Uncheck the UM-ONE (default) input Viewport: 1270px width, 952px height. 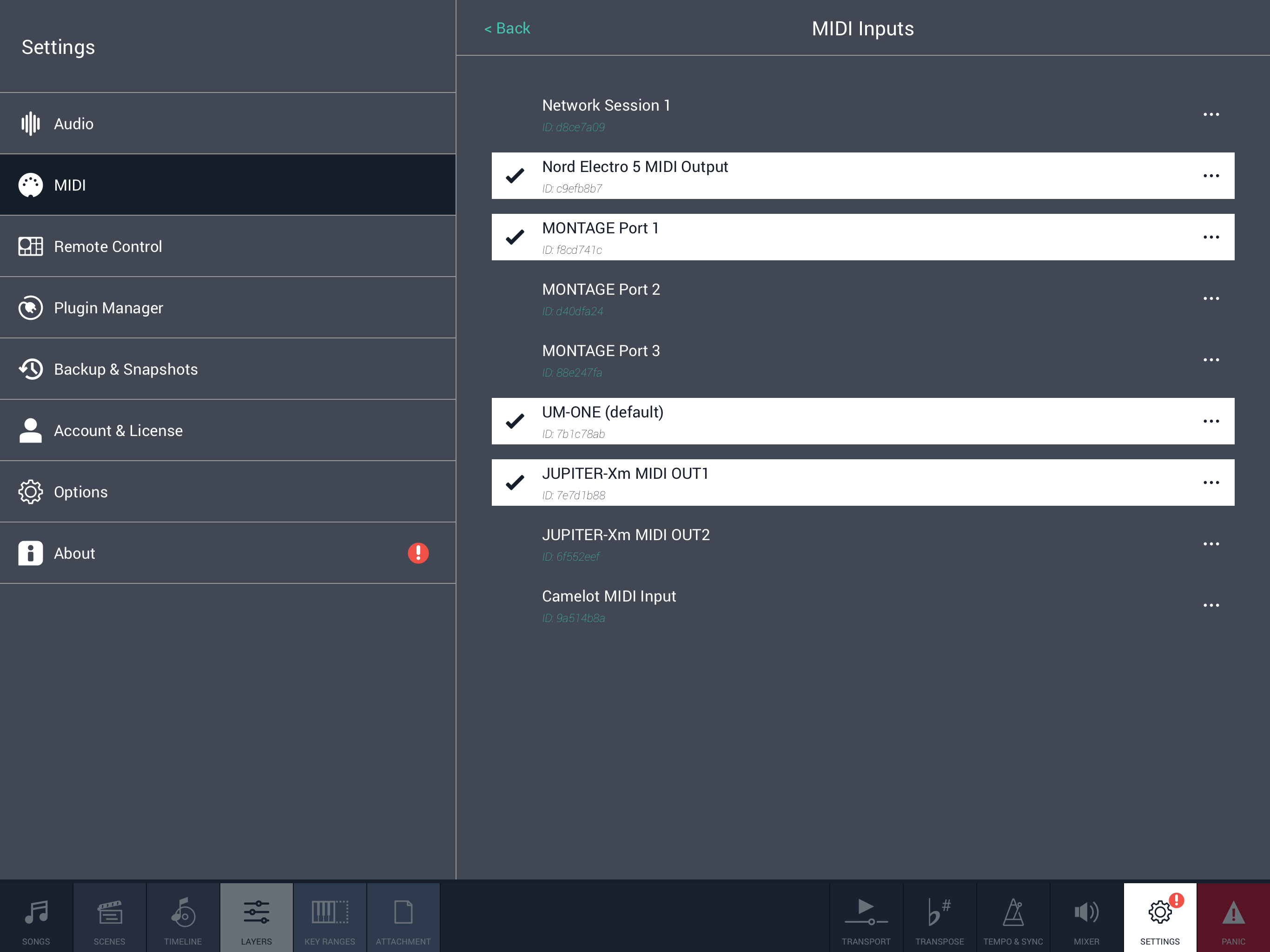(x=515, y=422)
